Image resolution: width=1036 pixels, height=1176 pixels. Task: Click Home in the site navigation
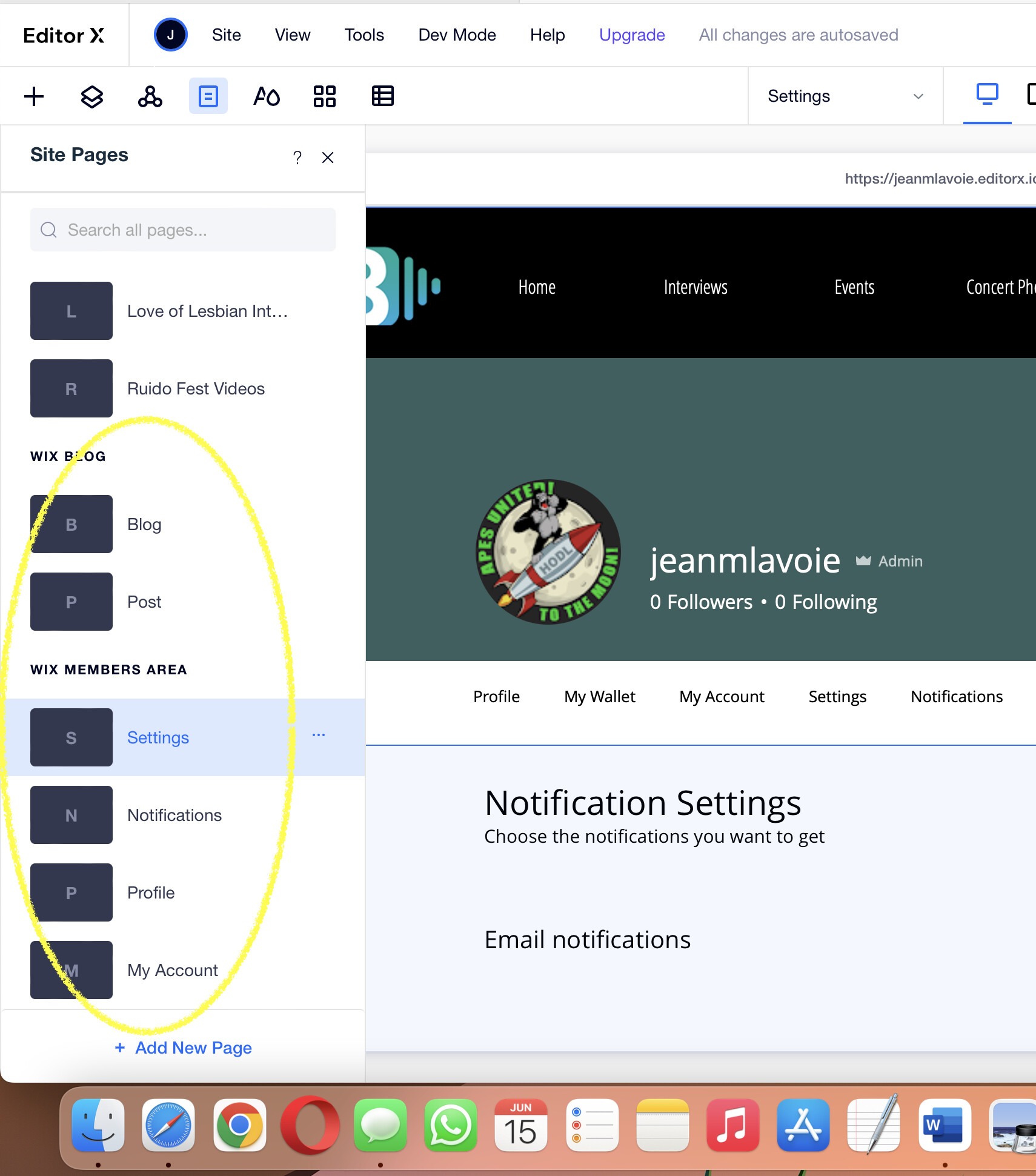pyautogui.click(x=537, y=287)
